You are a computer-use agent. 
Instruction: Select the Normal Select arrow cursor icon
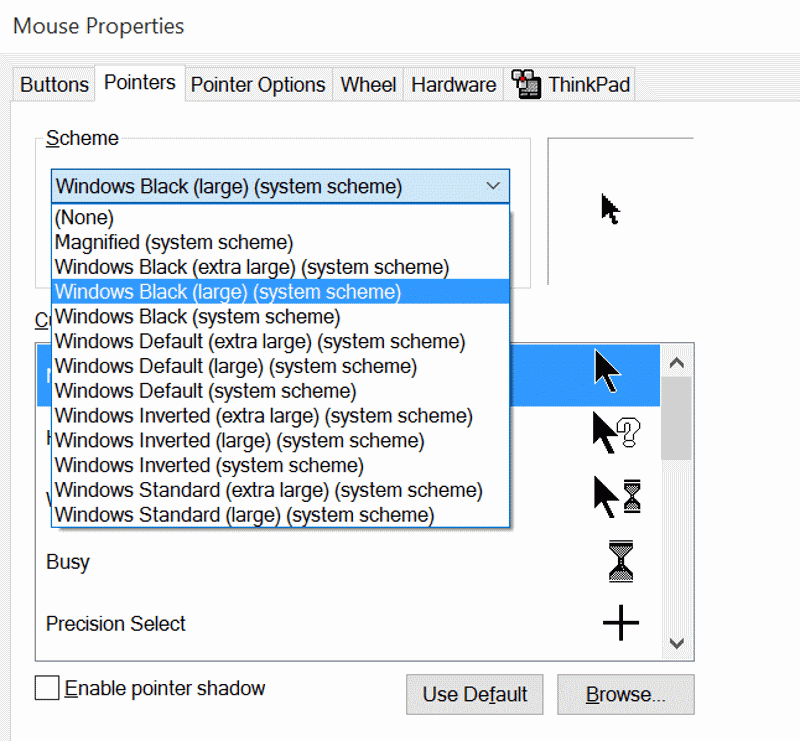click(607, 371)
